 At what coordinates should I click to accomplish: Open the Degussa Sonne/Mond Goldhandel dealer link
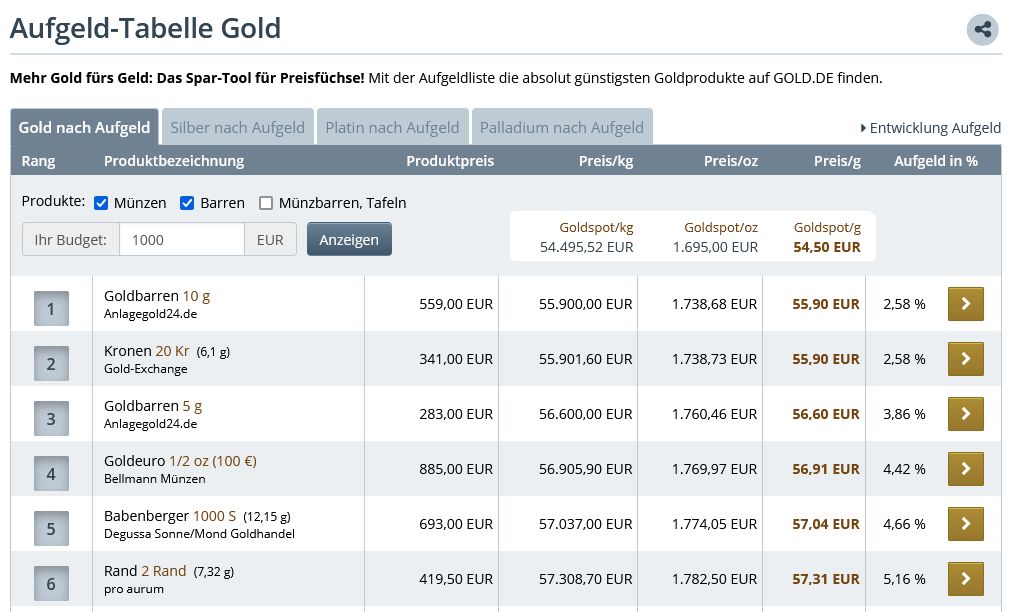[199, 534]
